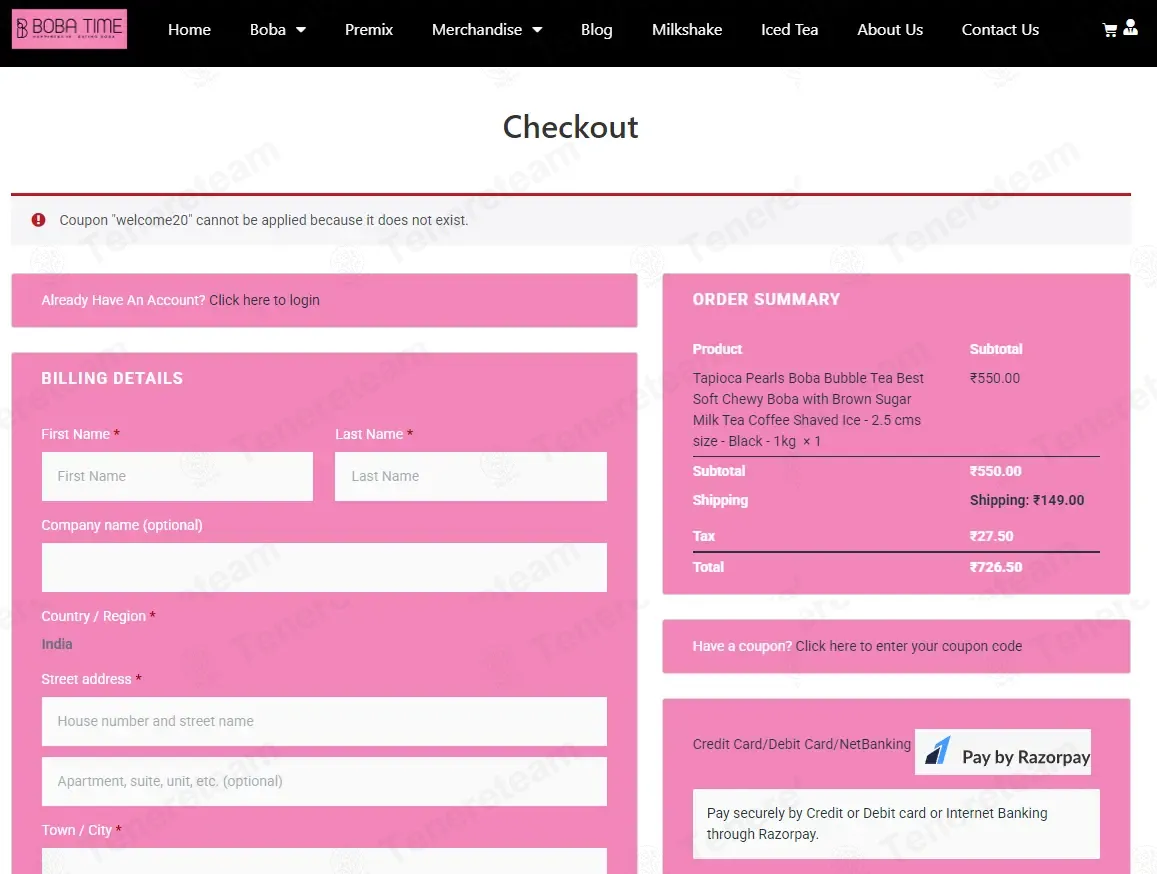
Task: Open the Boba menu item
Action: (268, 30)
